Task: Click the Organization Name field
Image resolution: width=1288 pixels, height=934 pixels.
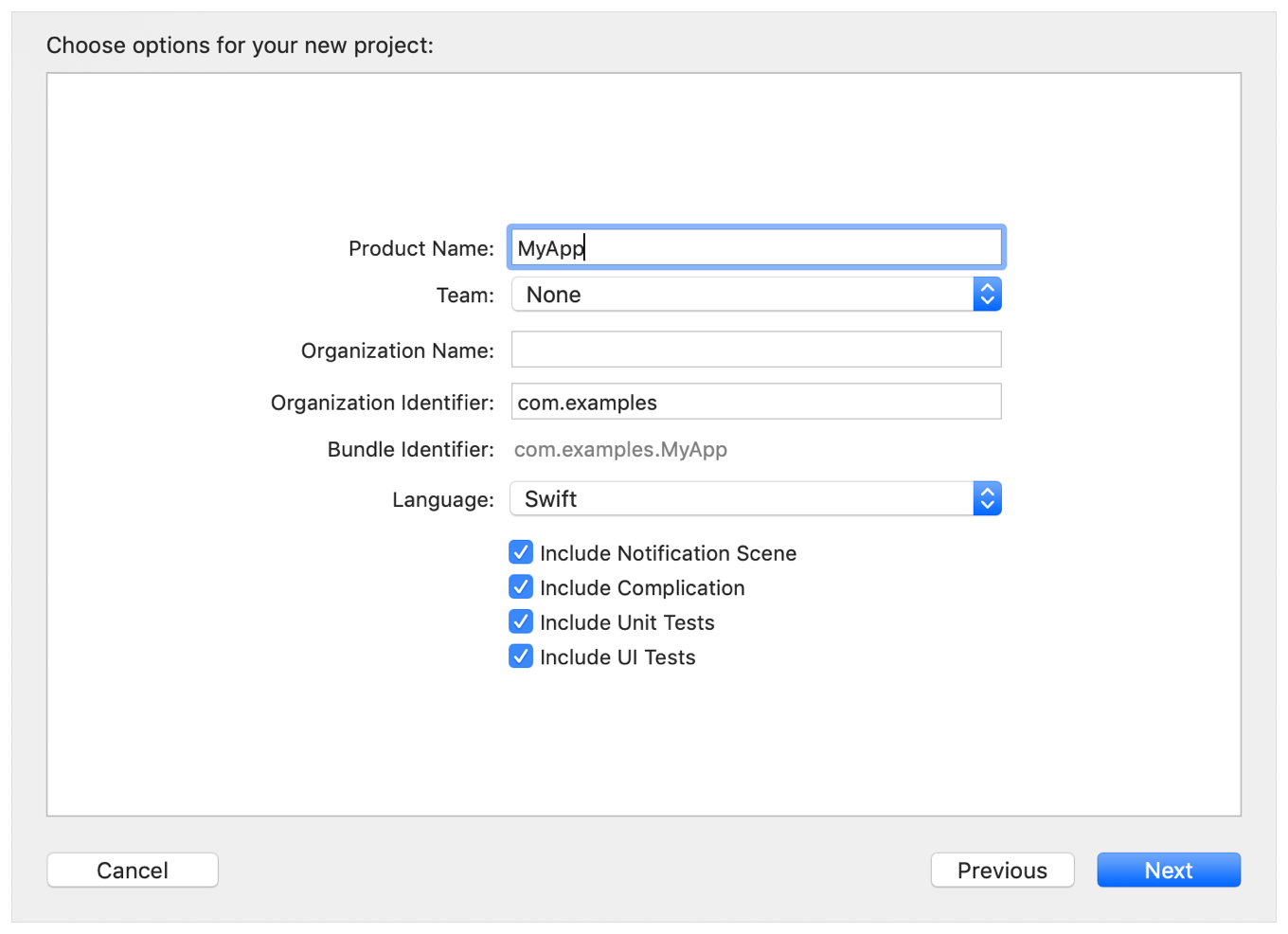Action: (x=756, y=350)
